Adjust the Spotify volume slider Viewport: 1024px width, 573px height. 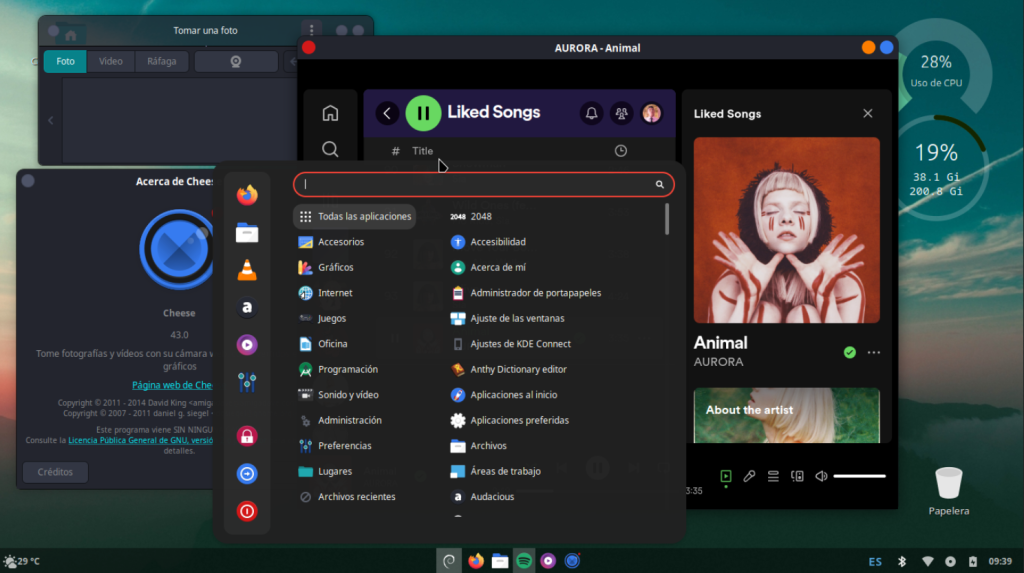coord(859,476)
